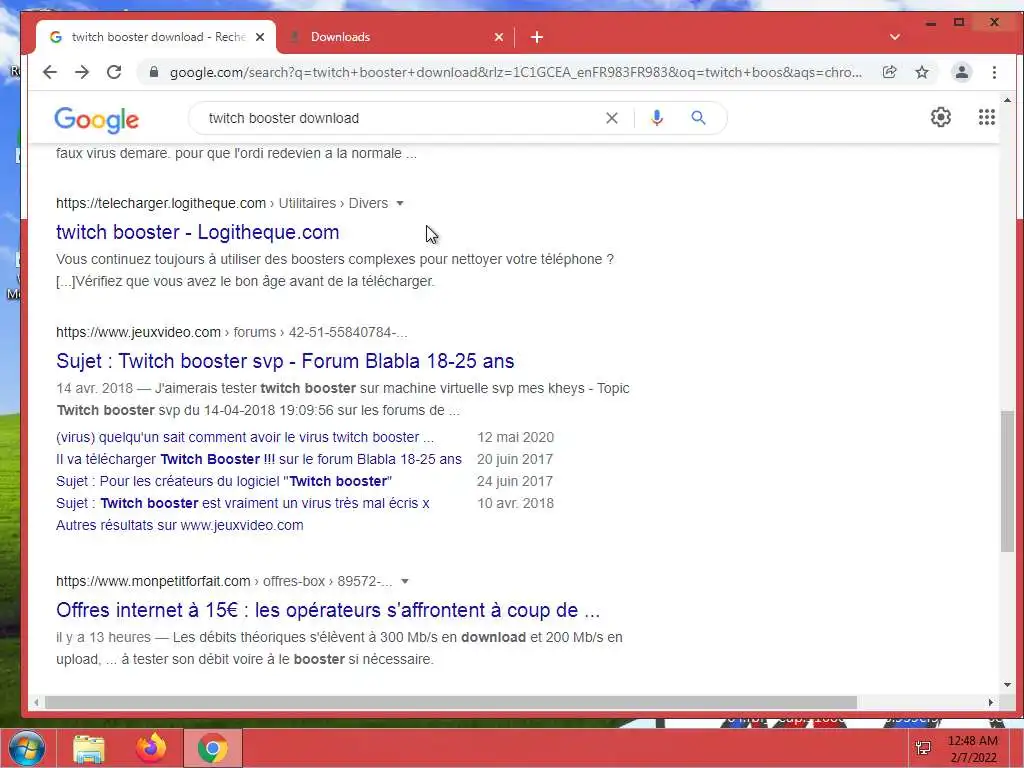Screen dimensions: 1024x768
Task: Open the tab search dropdown
Action: pos(895,37)
